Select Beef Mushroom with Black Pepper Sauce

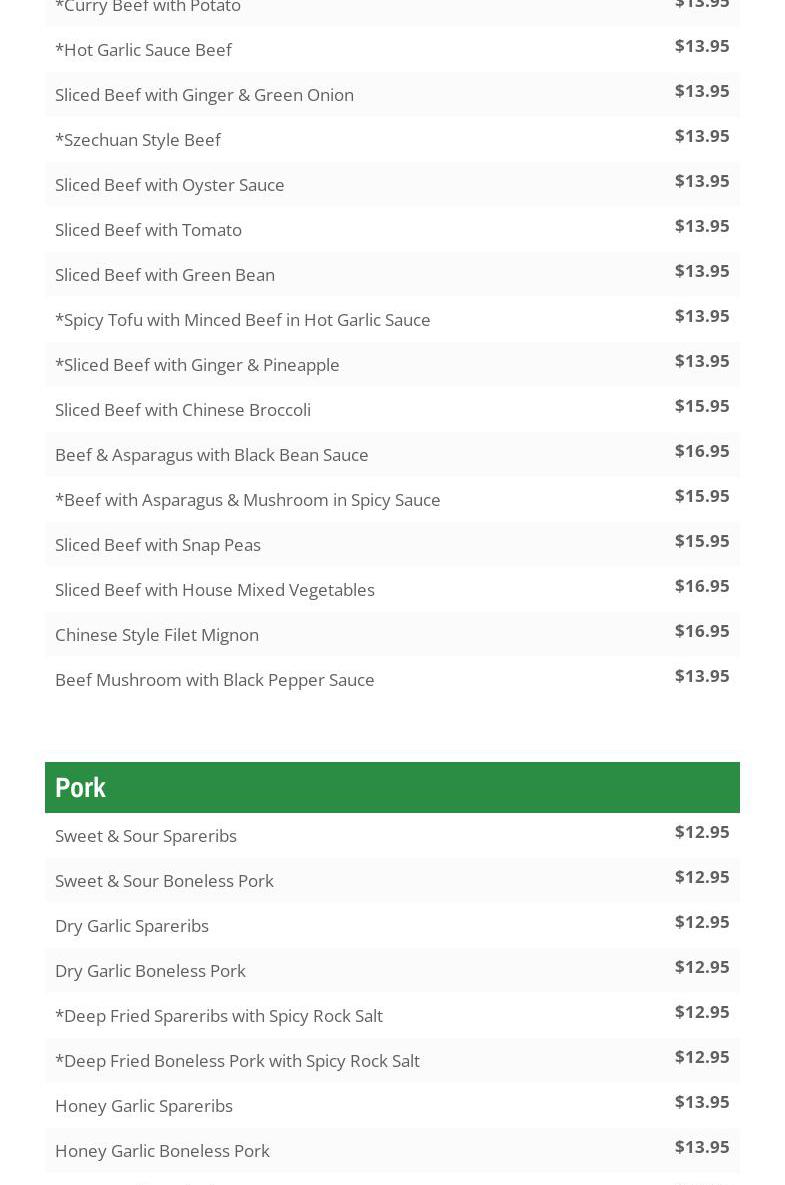coord(215,680)
